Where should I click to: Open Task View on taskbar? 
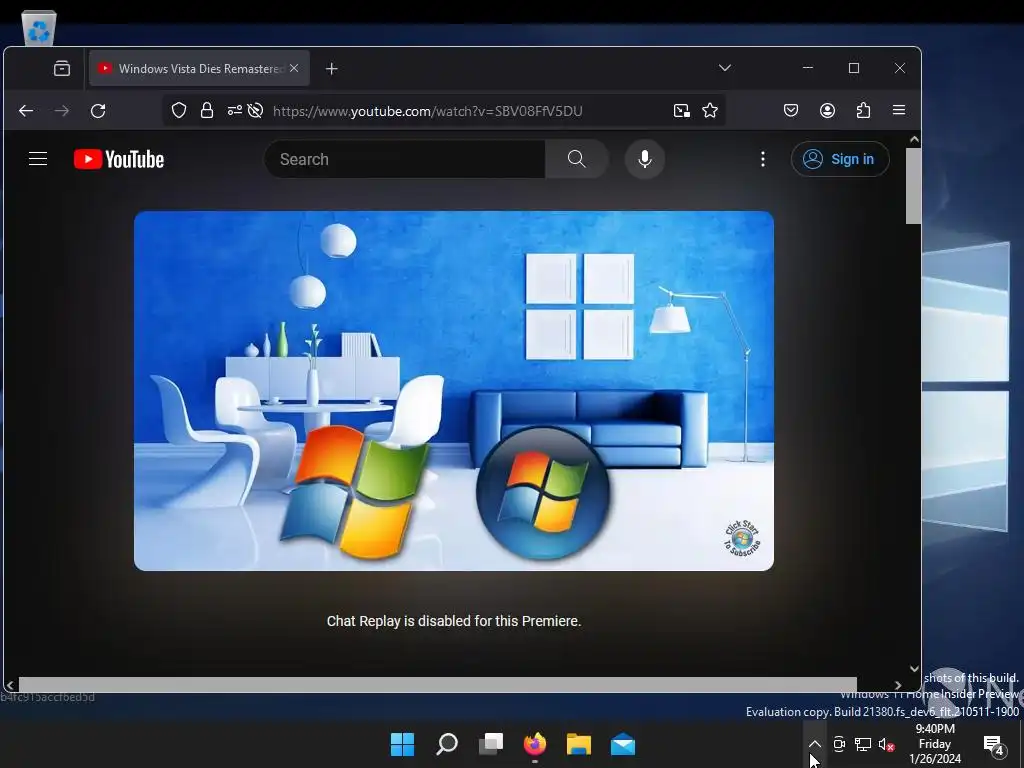click(x=491, y=744)
